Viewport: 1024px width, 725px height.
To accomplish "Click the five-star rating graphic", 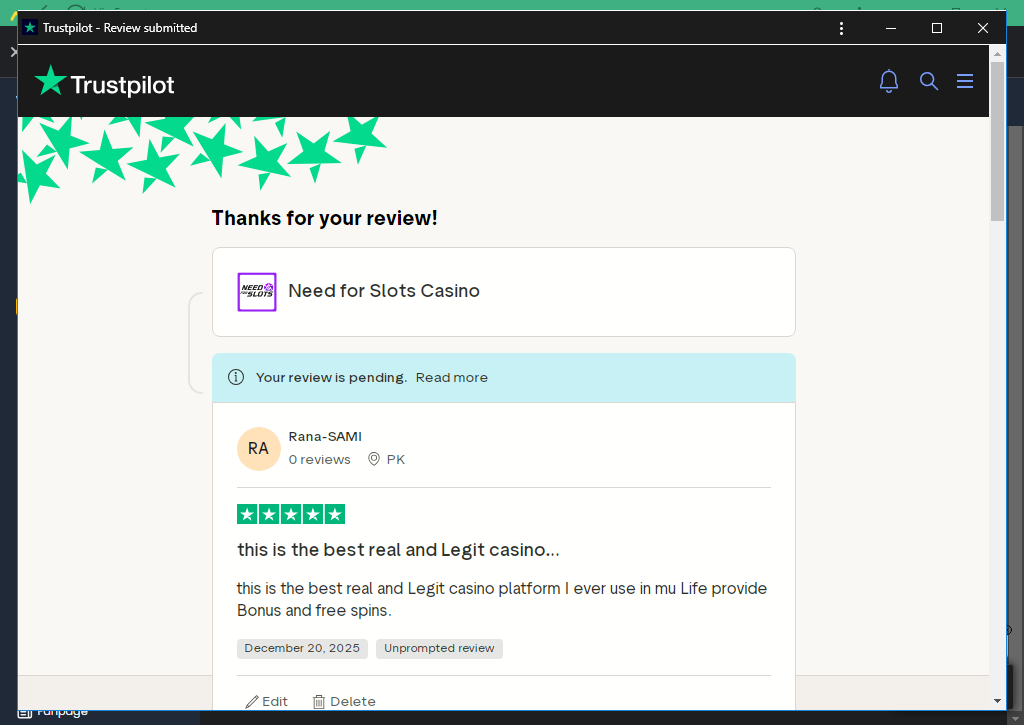I will coord(291,514).
